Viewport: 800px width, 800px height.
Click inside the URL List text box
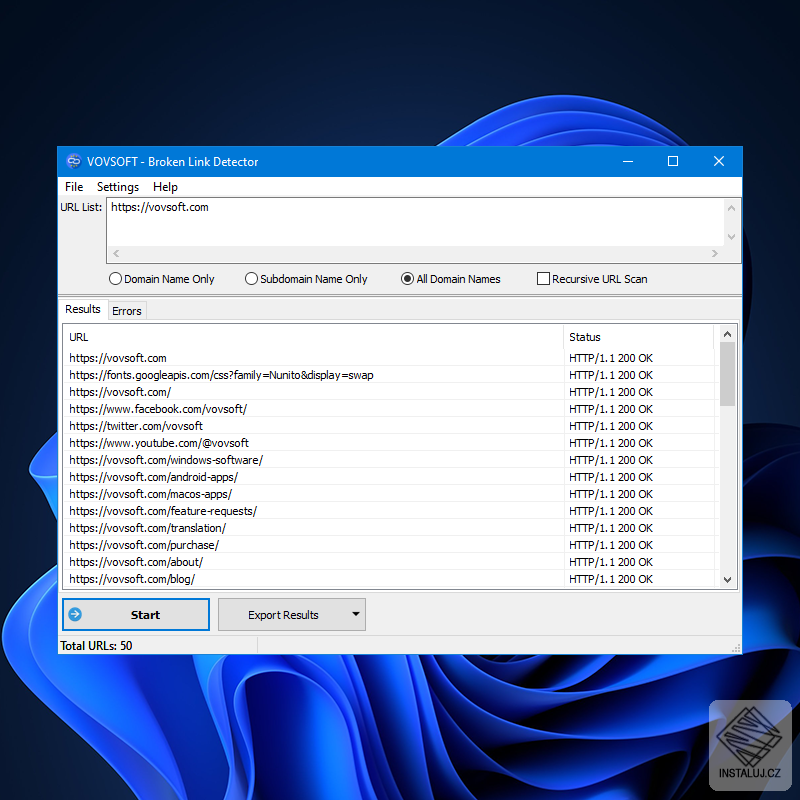point(415,222)
